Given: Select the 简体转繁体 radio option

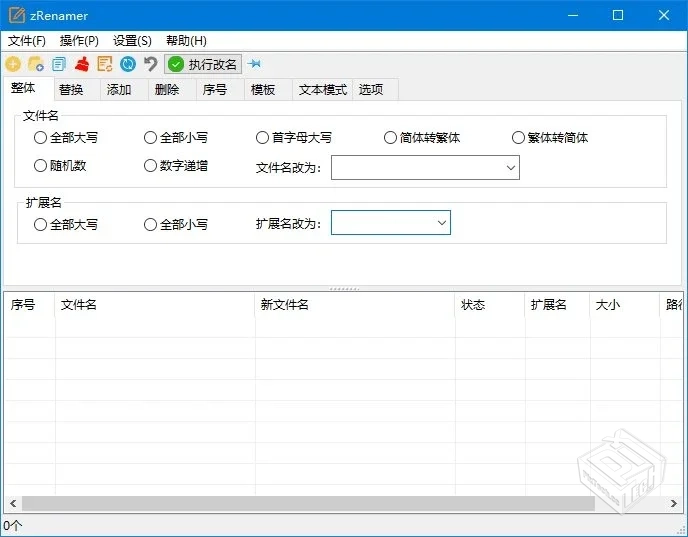Looking at the screenshot, I should click(x=422, y=138).
